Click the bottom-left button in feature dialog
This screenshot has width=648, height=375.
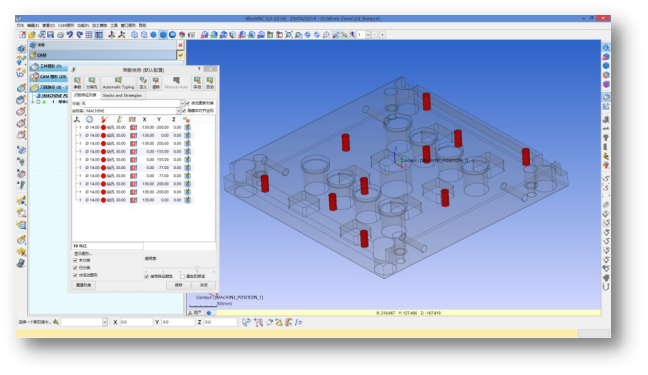point(84,285)
